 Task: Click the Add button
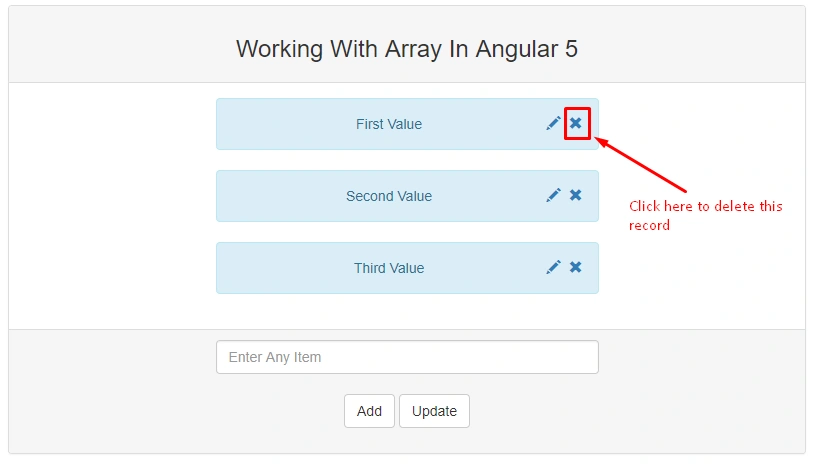tap(369, 411)
